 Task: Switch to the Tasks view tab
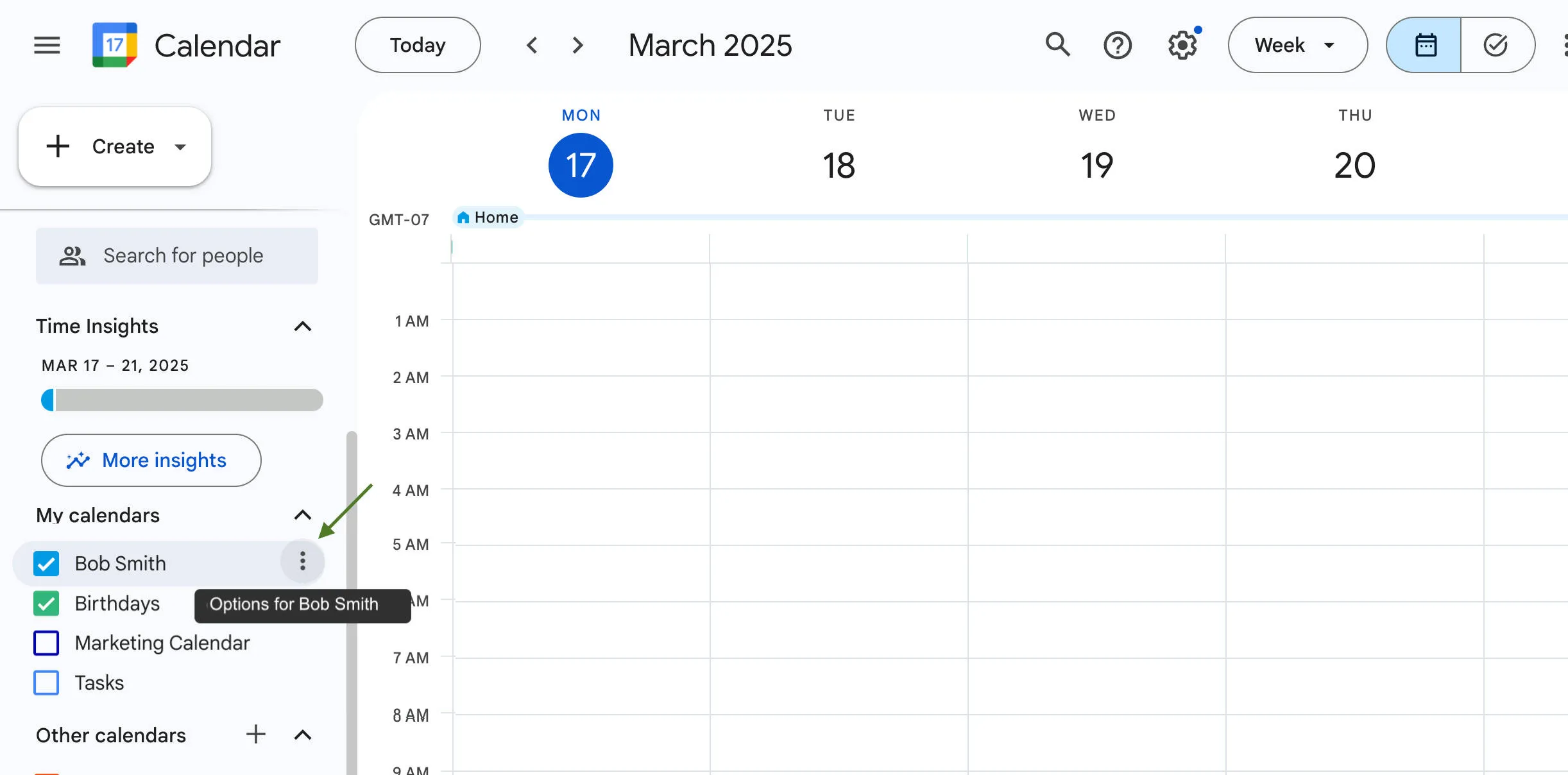pos(1496,45)
